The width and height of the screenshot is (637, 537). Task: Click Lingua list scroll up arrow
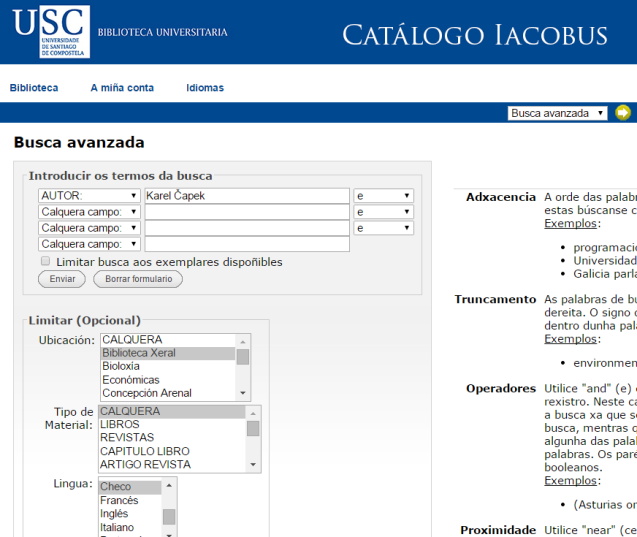point(169,485)
